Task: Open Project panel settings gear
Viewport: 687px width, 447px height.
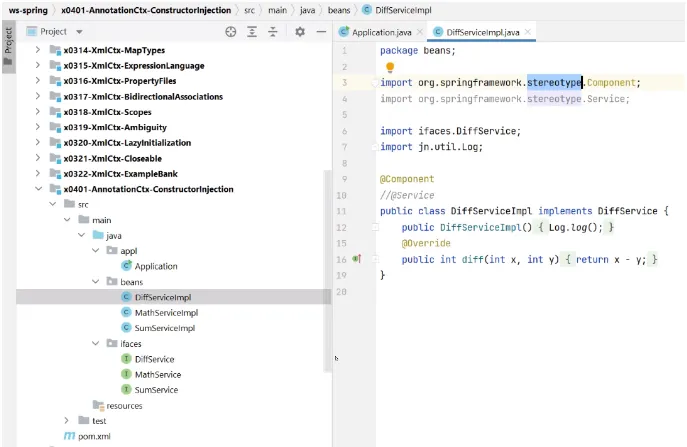Action: (300, 32)
